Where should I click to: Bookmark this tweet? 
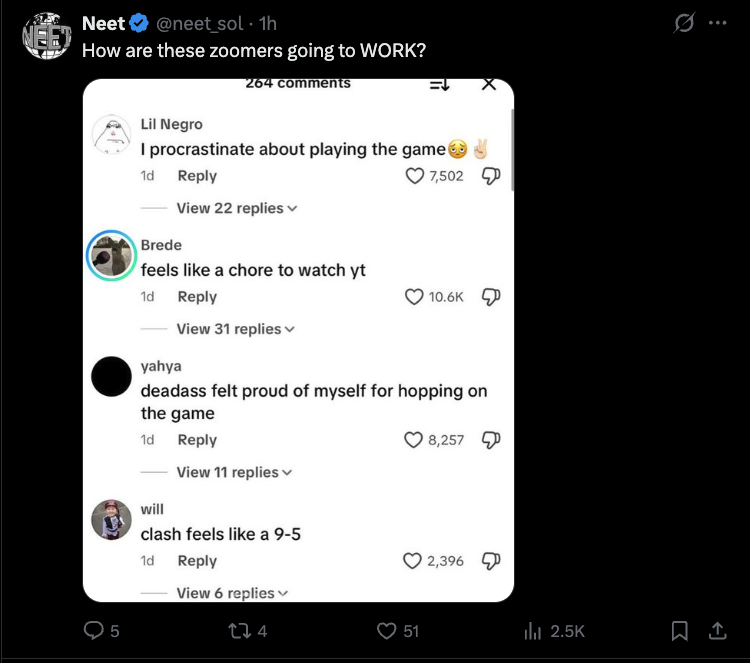click(x=679, y=631)
